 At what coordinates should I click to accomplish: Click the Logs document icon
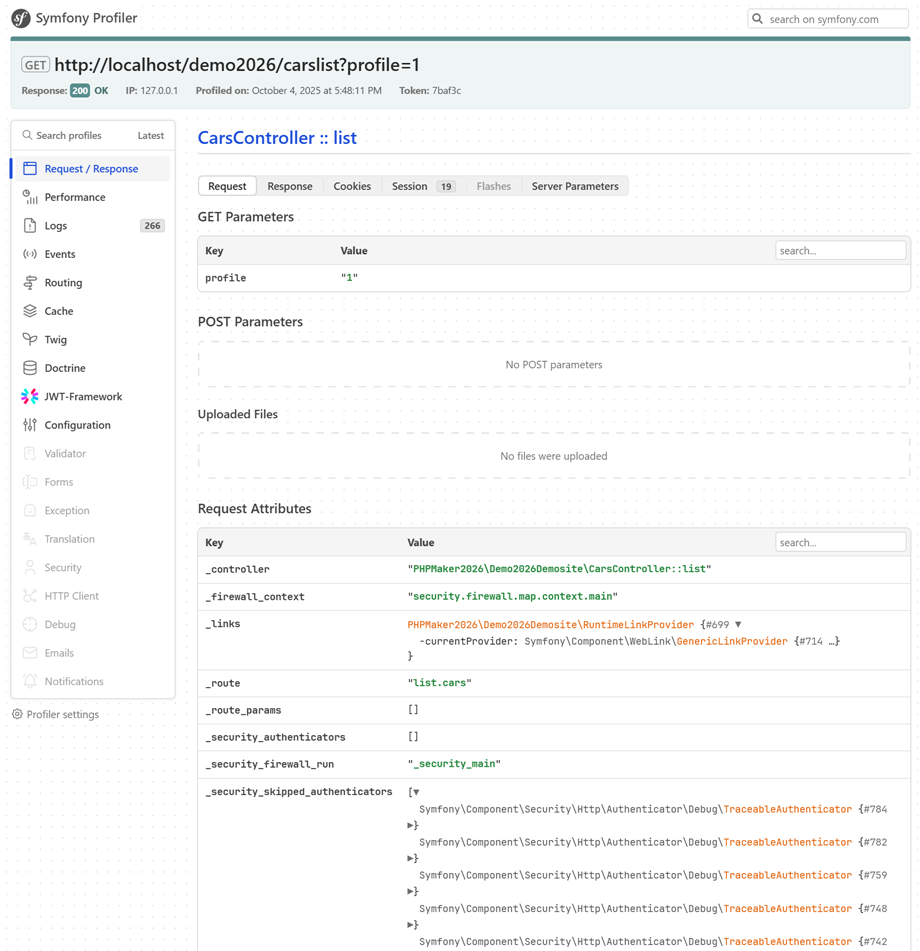pos(30,226)
